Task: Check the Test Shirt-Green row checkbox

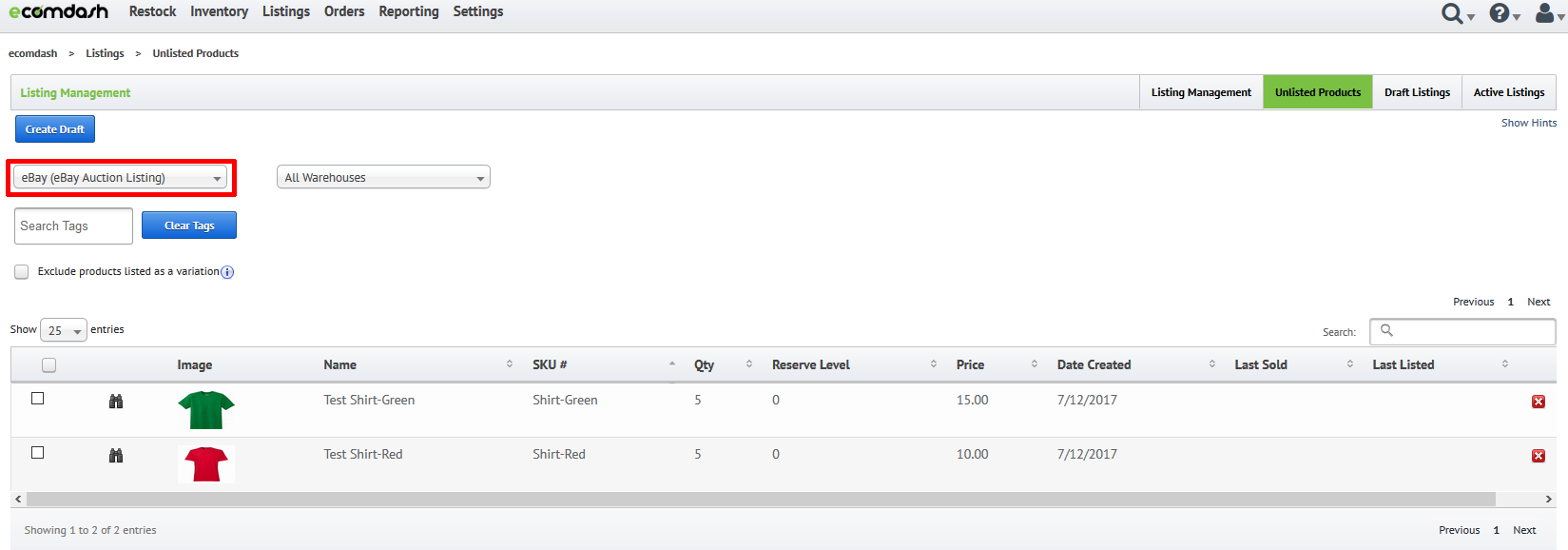Action: point(38,399)
